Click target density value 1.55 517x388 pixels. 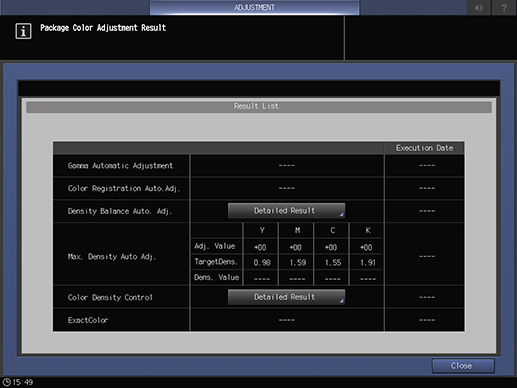[333, 263]
